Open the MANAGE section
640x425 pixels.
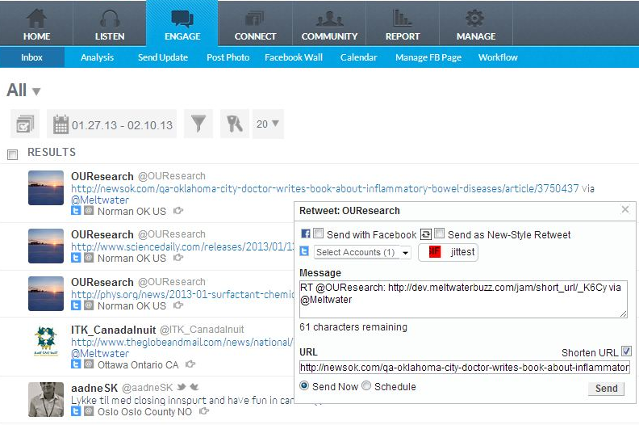click(x=476, y=23)
